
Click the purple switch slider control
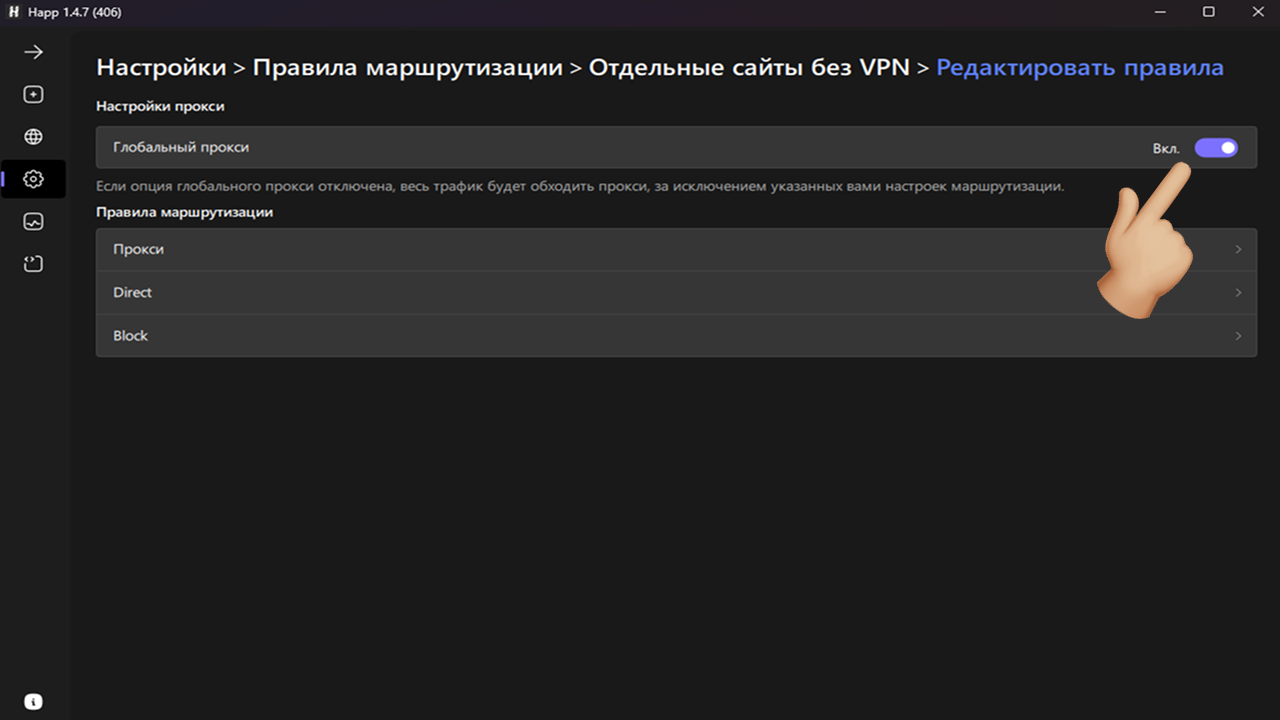tap(1216, 147)
